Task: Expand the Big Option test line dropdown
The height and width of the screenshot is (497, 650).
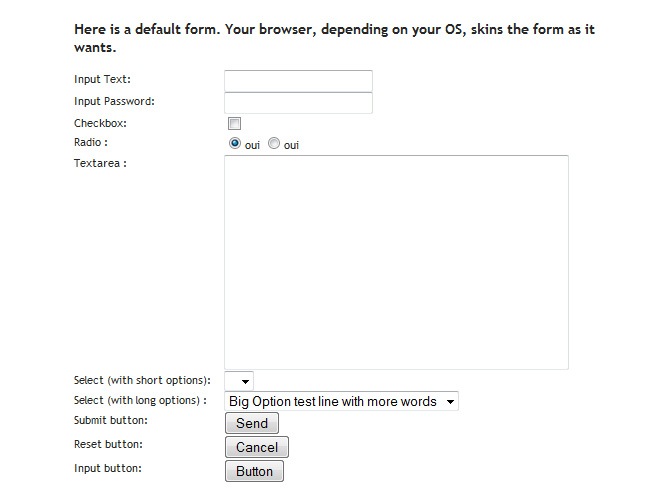Action: tap(341, 402)
